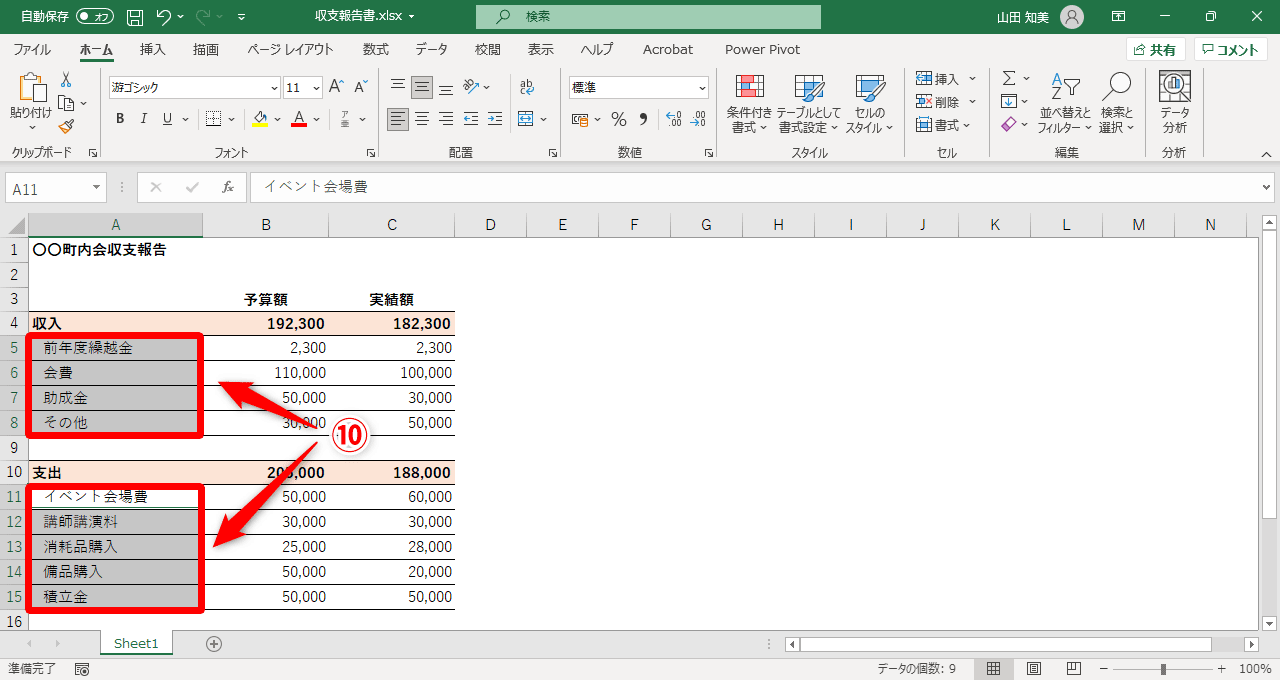Click the Wrap Text icon
The image size is (1280, 680).
pos(527,87)
